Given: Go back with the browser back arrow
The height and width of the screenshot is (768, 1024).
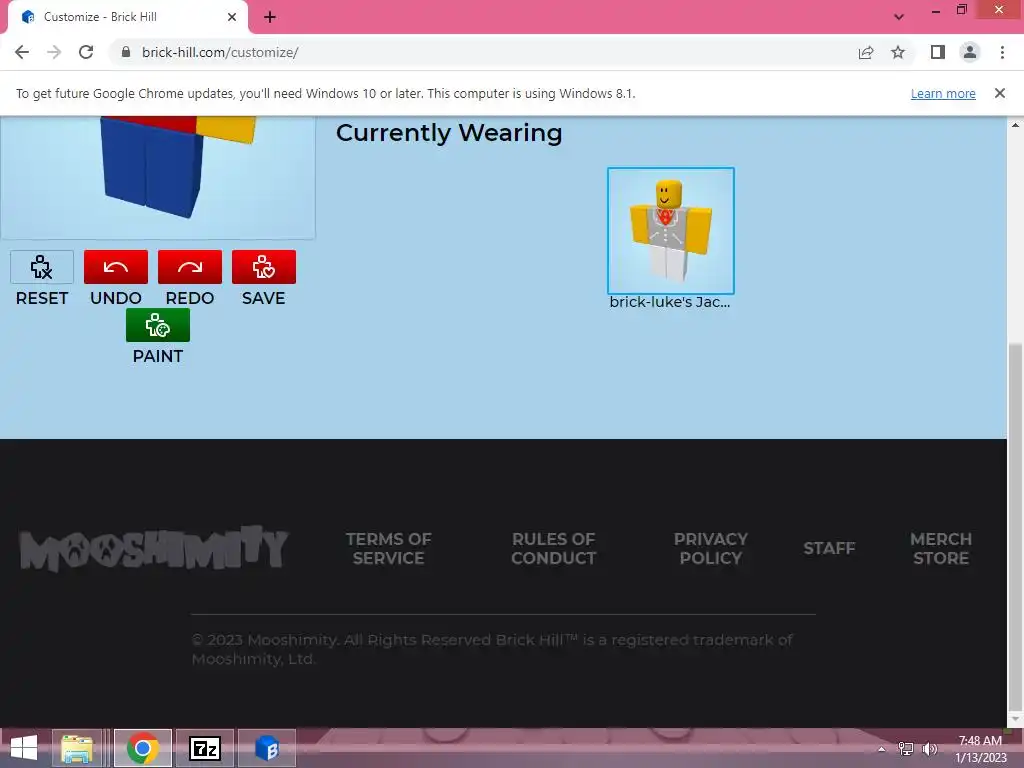Looking at the screenshot, I should [22, 52].
